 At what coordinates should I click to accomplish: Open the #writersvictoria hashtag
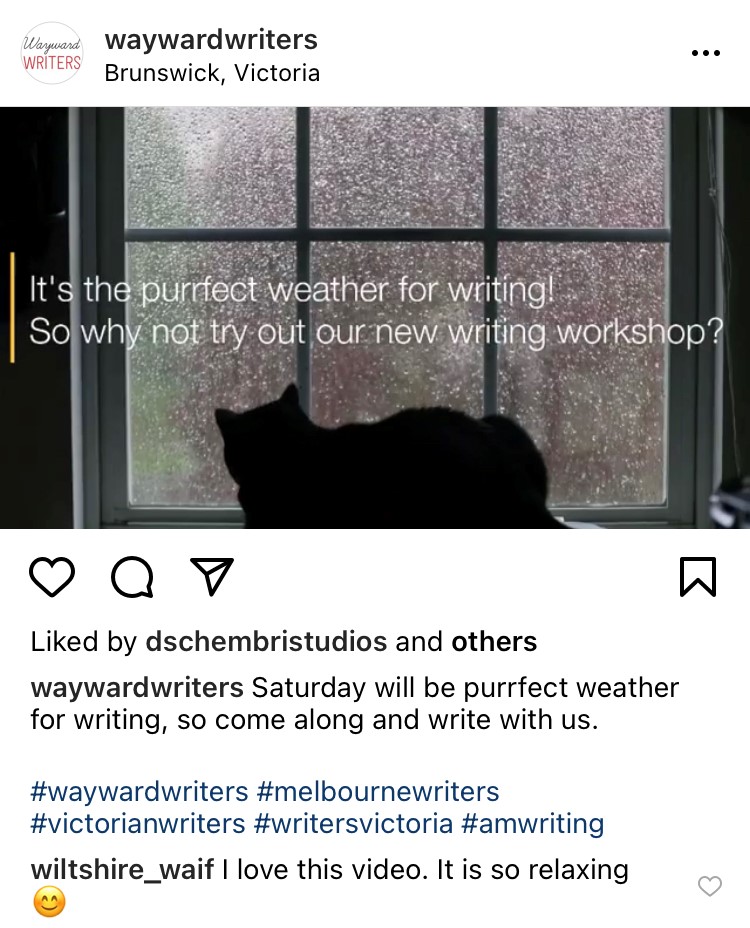[x=353, y=824]
